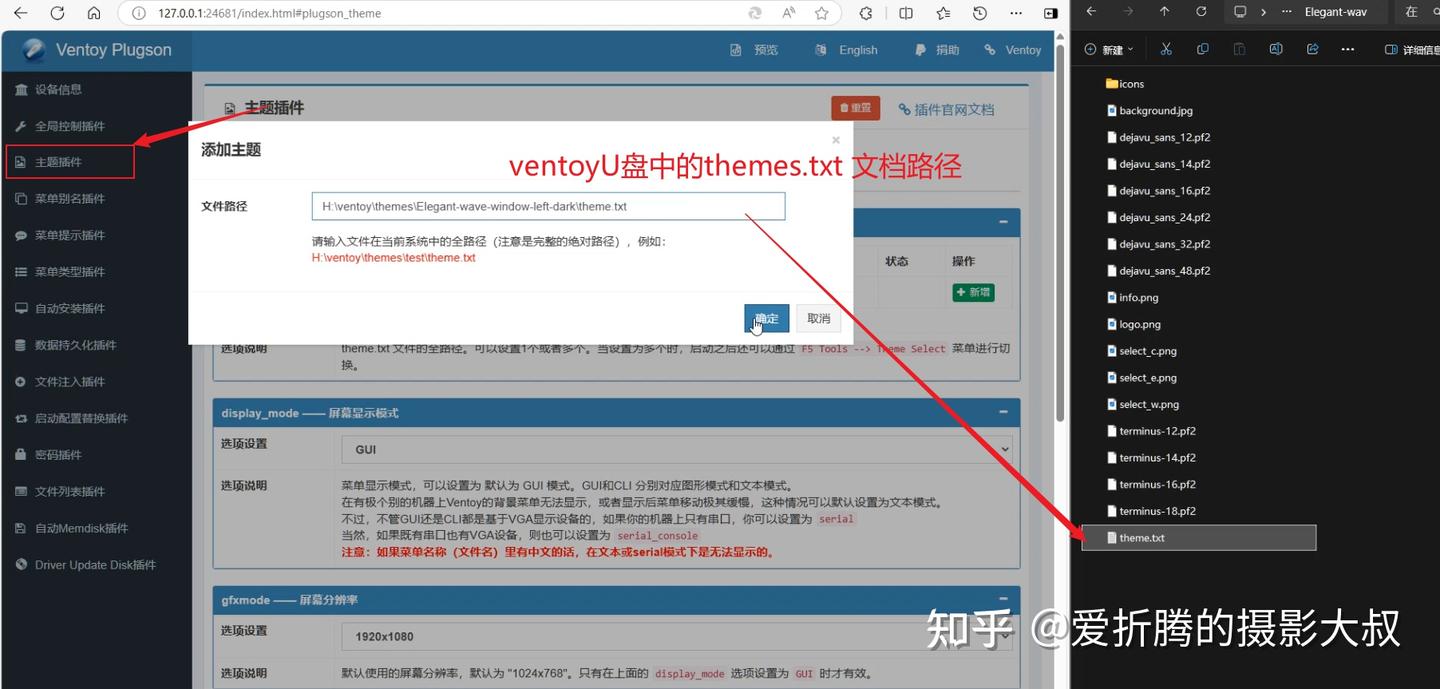Click the Read aloud icon in address bar
The width and height of the screenshot is (1440, 689).
click(788, 14)
